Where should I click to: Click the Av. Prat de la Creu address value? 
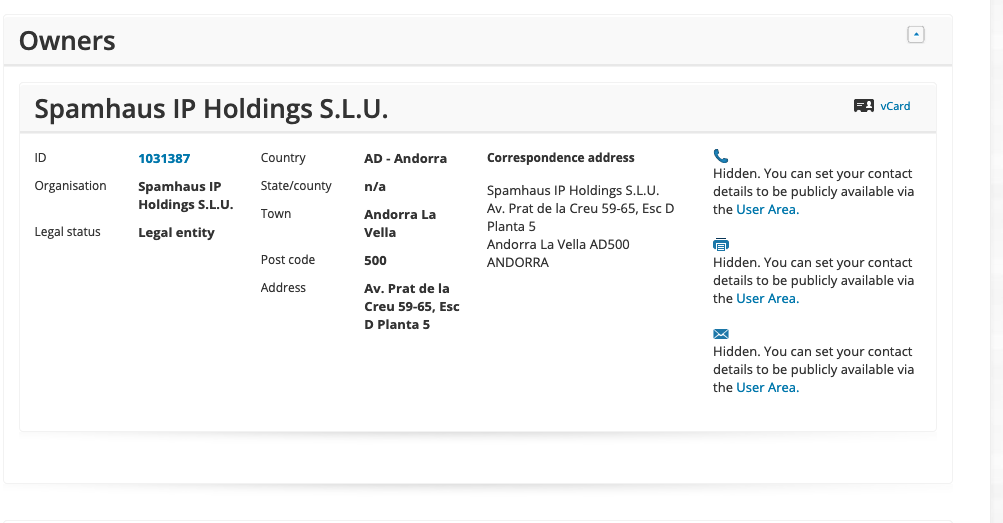[x=412, y=306]
